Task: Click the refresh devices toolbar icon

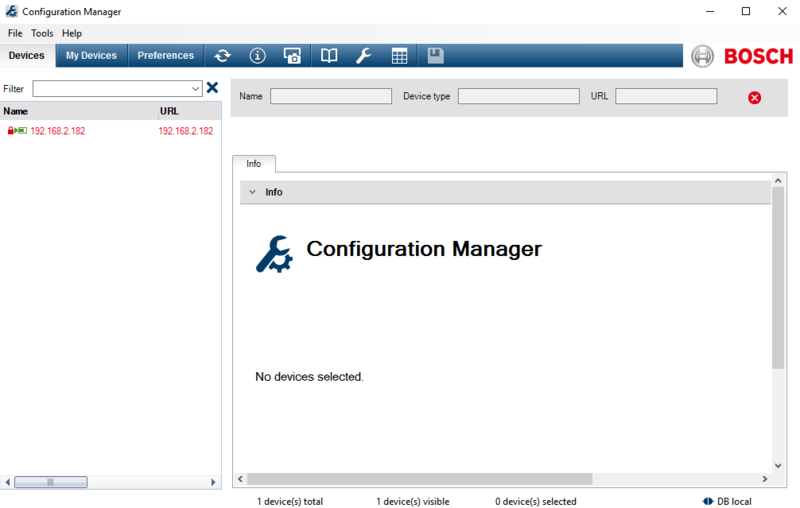Action: [222, 56]
